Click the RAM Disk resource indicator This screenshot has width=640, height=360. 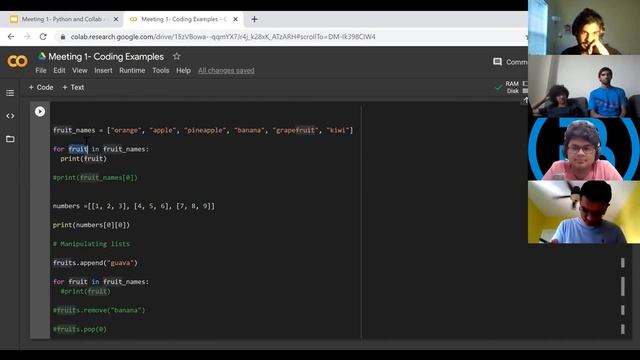(512, 87)
